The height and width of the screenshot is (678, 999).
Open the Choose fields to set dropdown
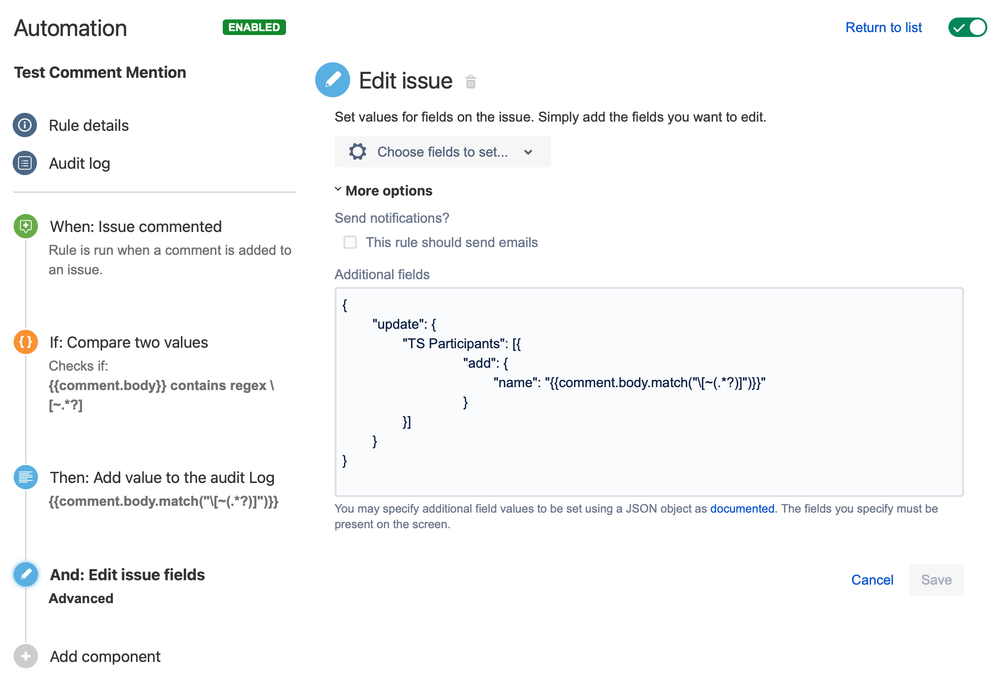441,151
